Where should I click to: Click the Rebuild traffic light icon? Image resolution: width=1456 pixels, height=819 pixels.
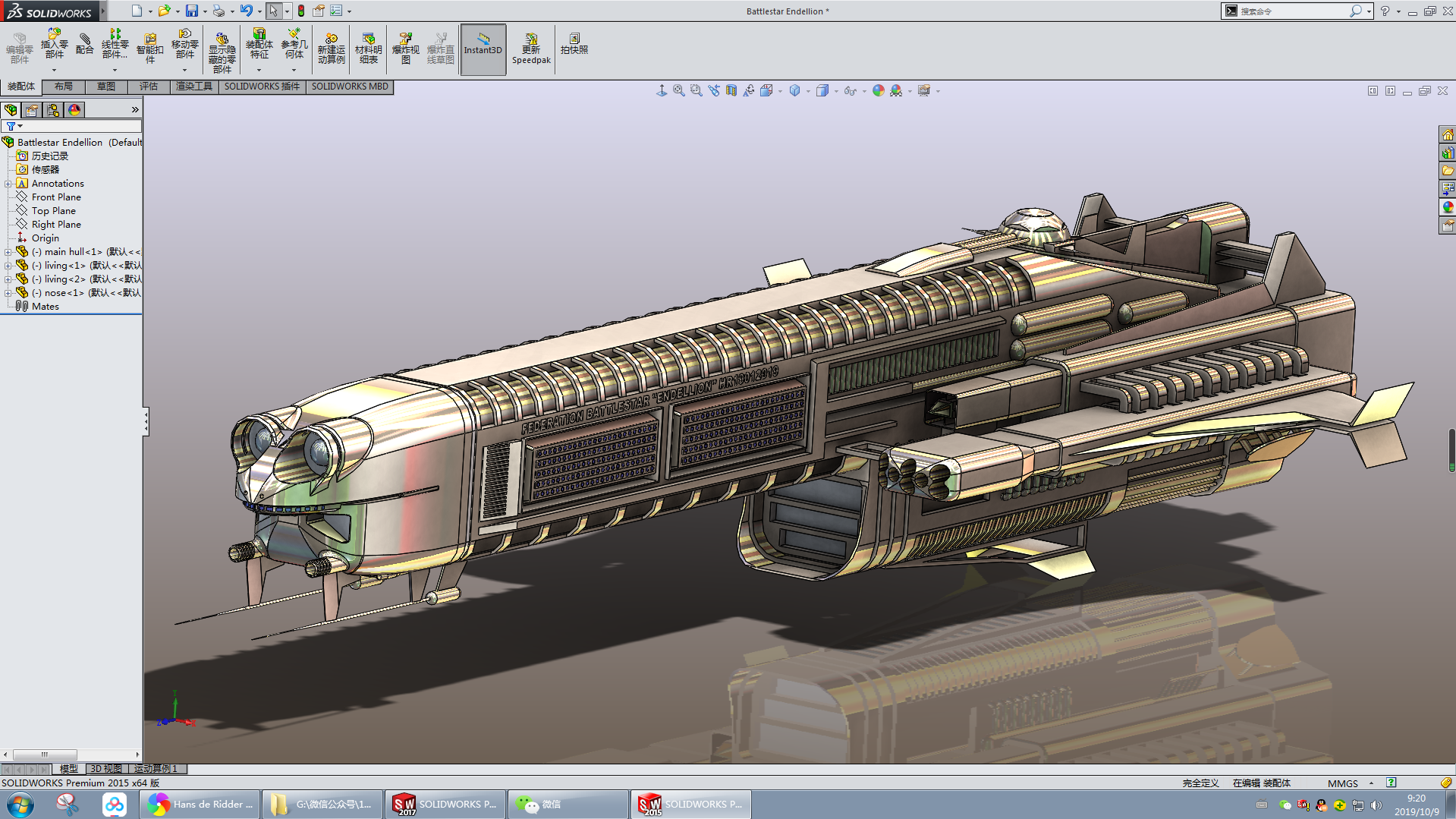coord(301,11)
